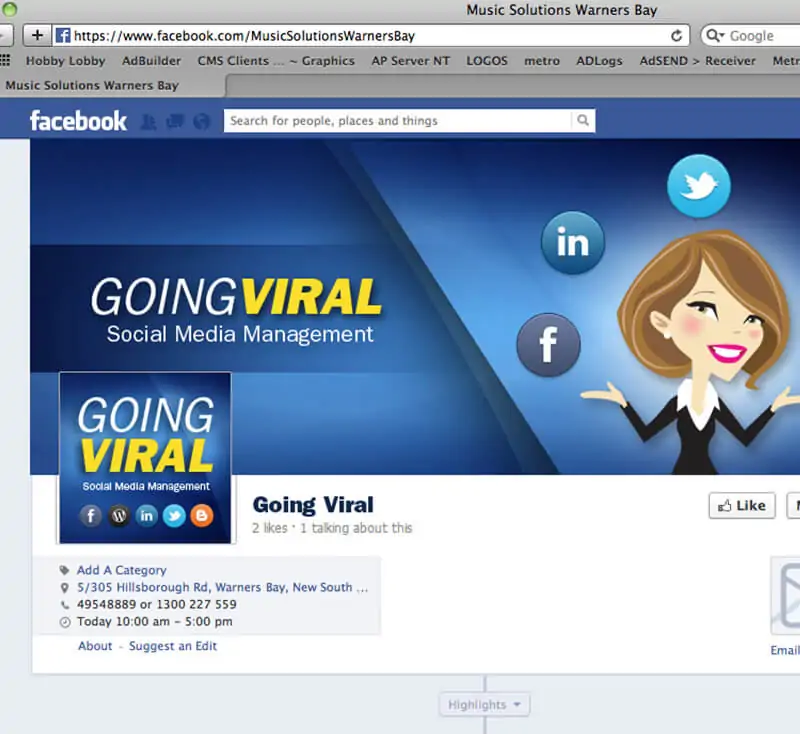Click the search magnifier button on Facebook
Screen dimensions: 800x734
pos(583,121)
